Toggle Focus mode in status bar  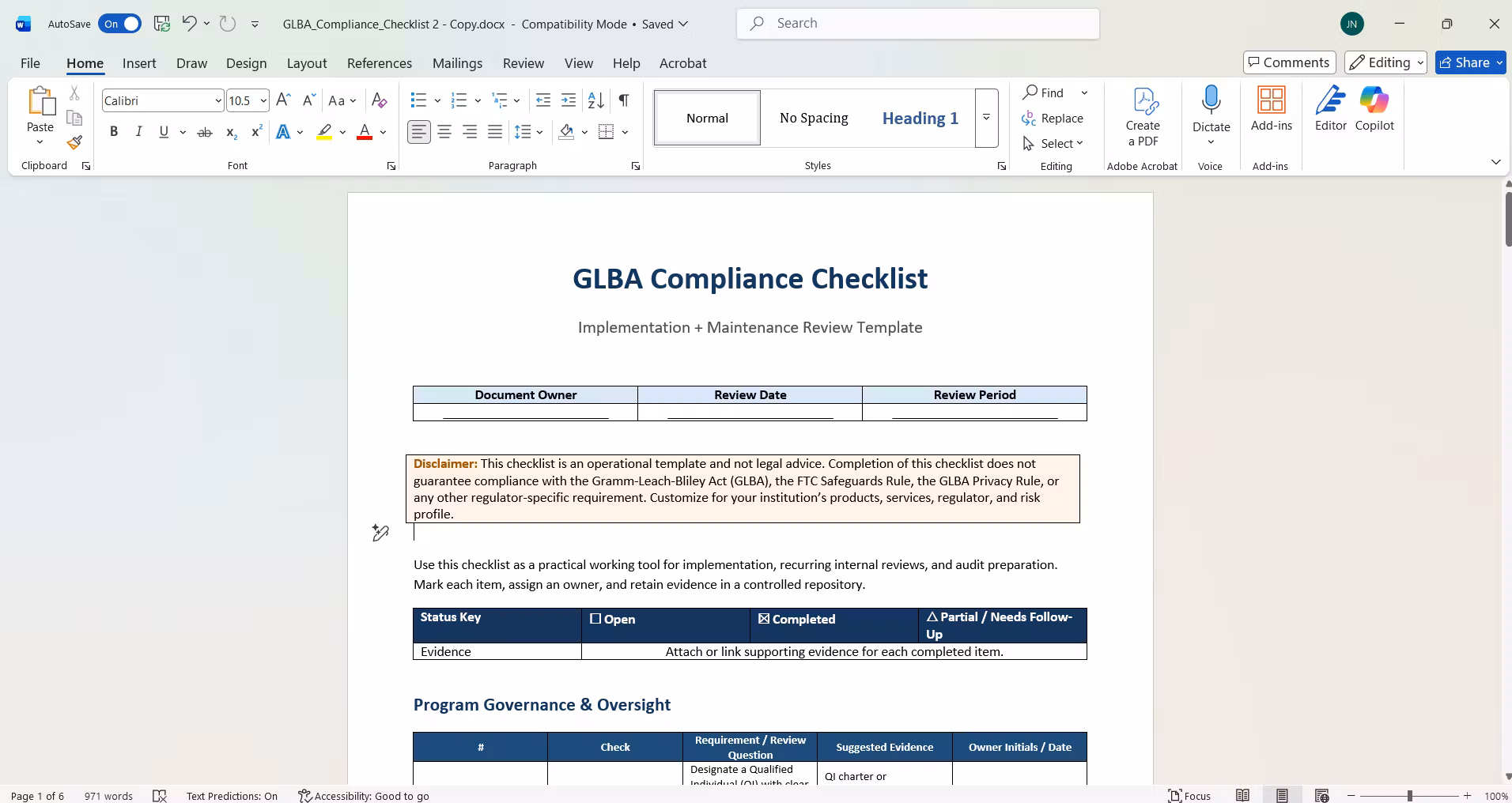pyautogui.click(x=1190, y=796)
